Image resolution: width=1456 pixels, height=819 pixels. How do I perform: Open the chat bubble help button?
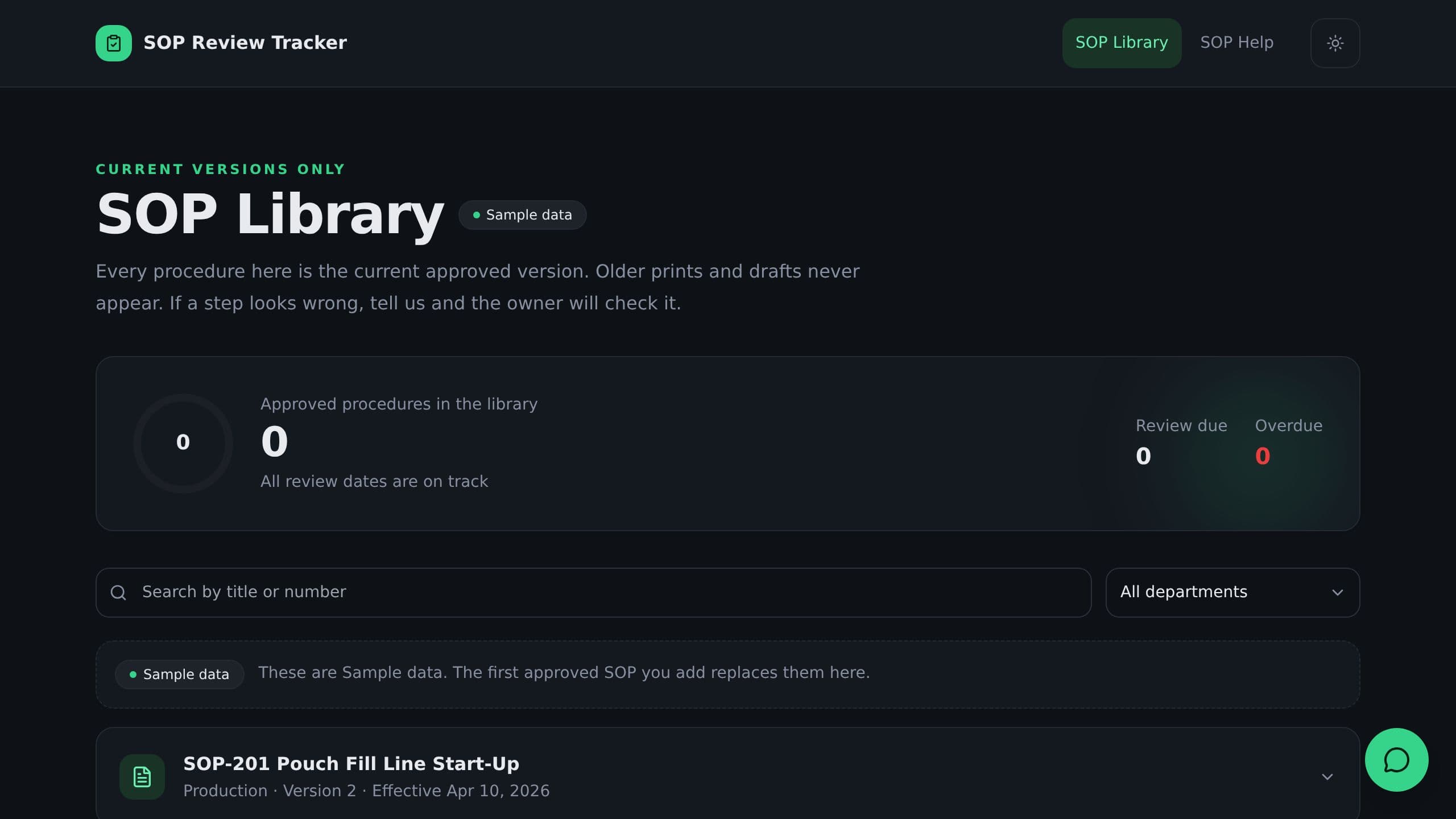(1396, 760)
